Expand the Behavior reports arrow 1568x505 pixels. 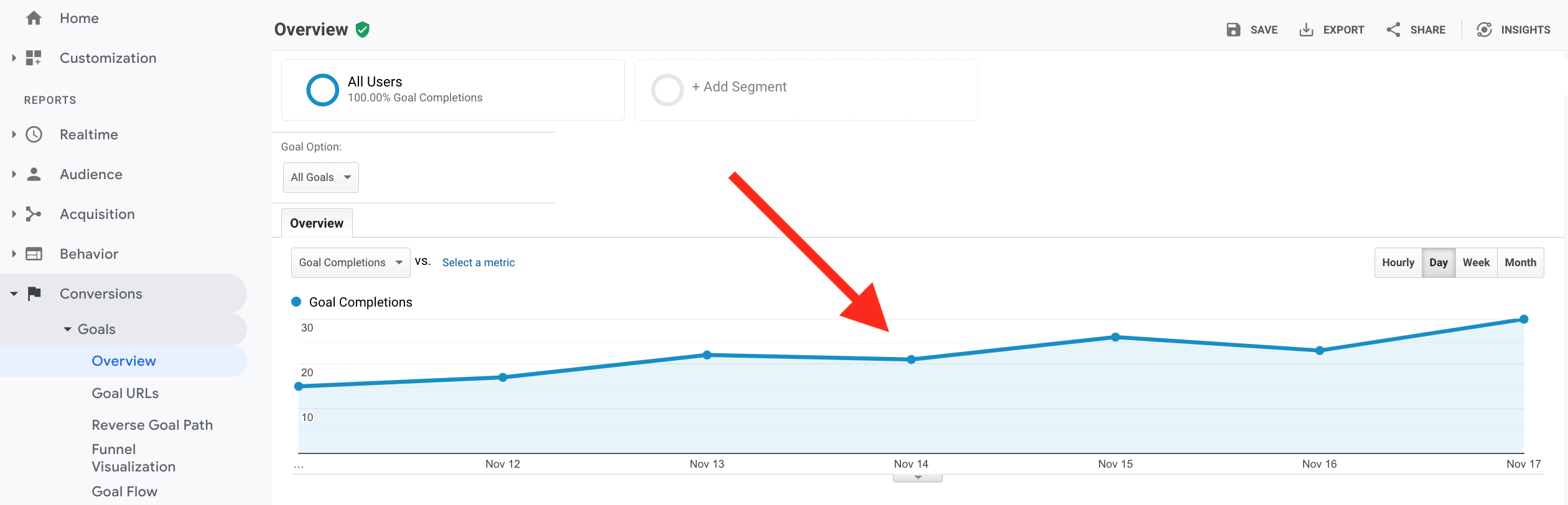click(x=14, y=254)
